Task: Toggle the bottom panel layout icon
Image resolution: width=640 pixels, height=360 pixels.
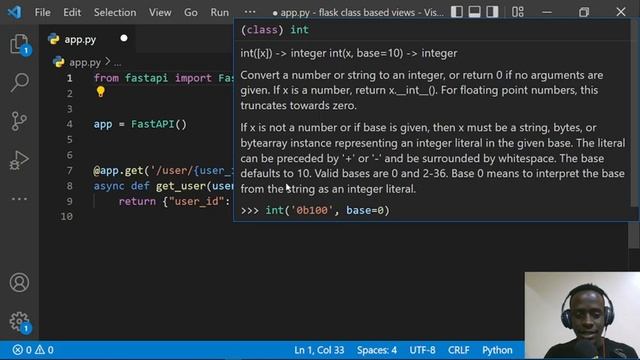Action: (474, 12)
